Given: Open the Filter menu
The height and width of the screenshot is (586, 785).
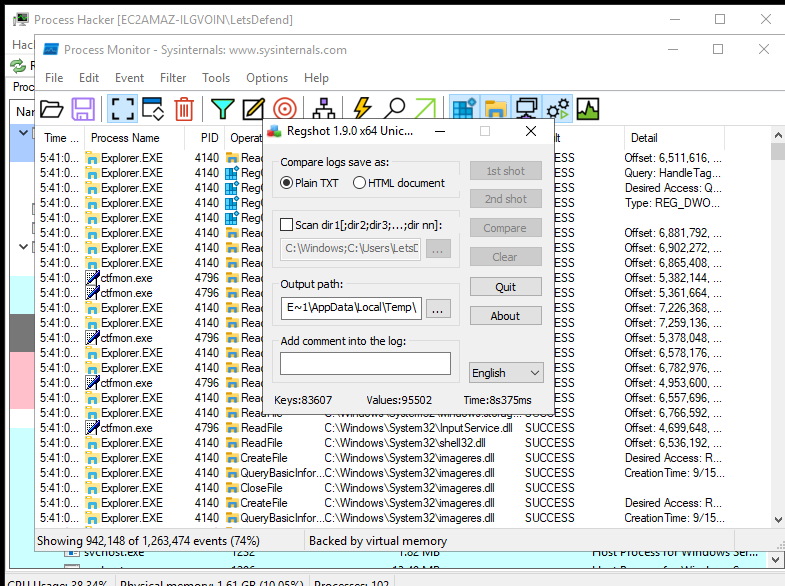Looking at the screenshot, I should (x=173, y=78).
